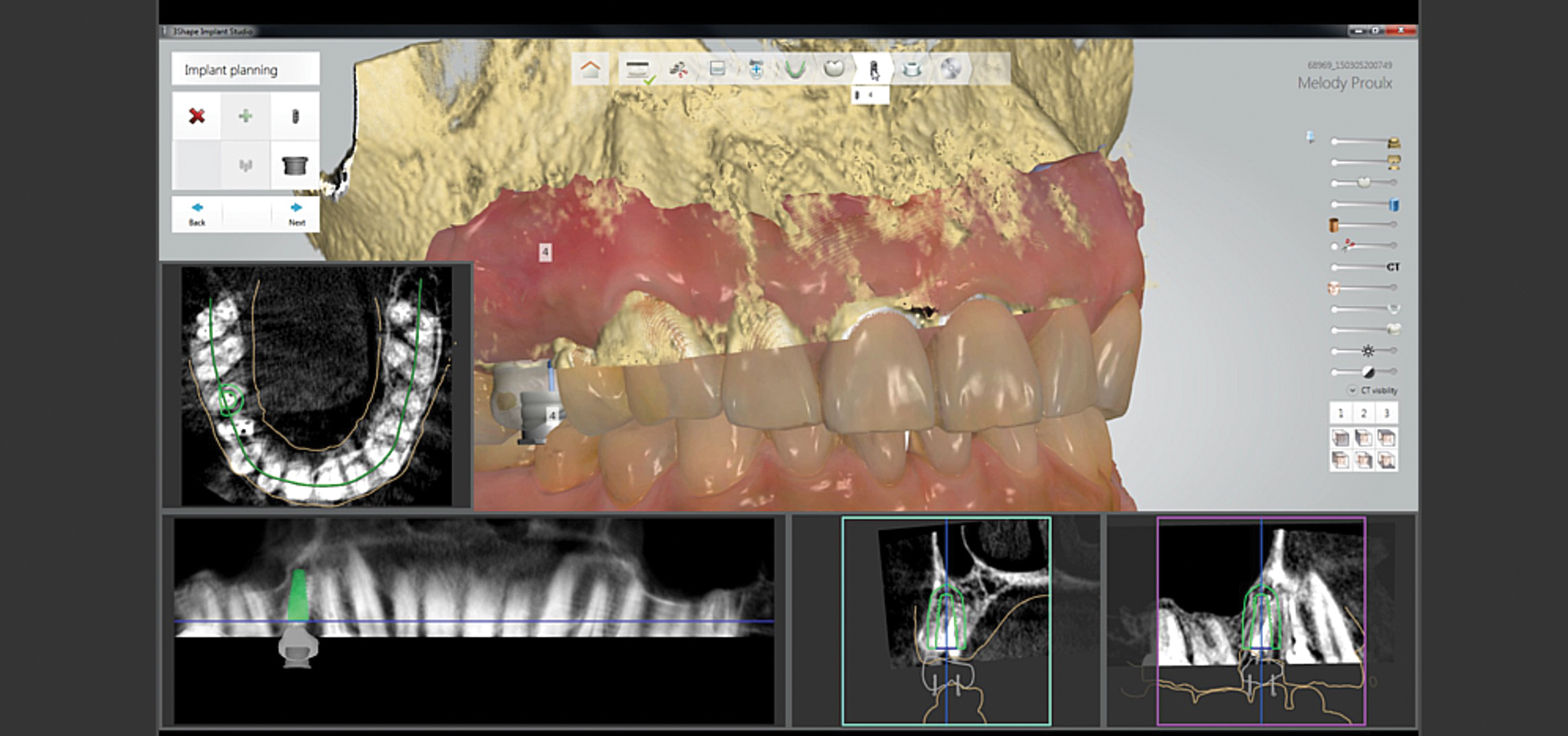Add a new implant with green plus
Viewport: 1568px width, 736px height.
pyautogui.click(x=245, y=116)
